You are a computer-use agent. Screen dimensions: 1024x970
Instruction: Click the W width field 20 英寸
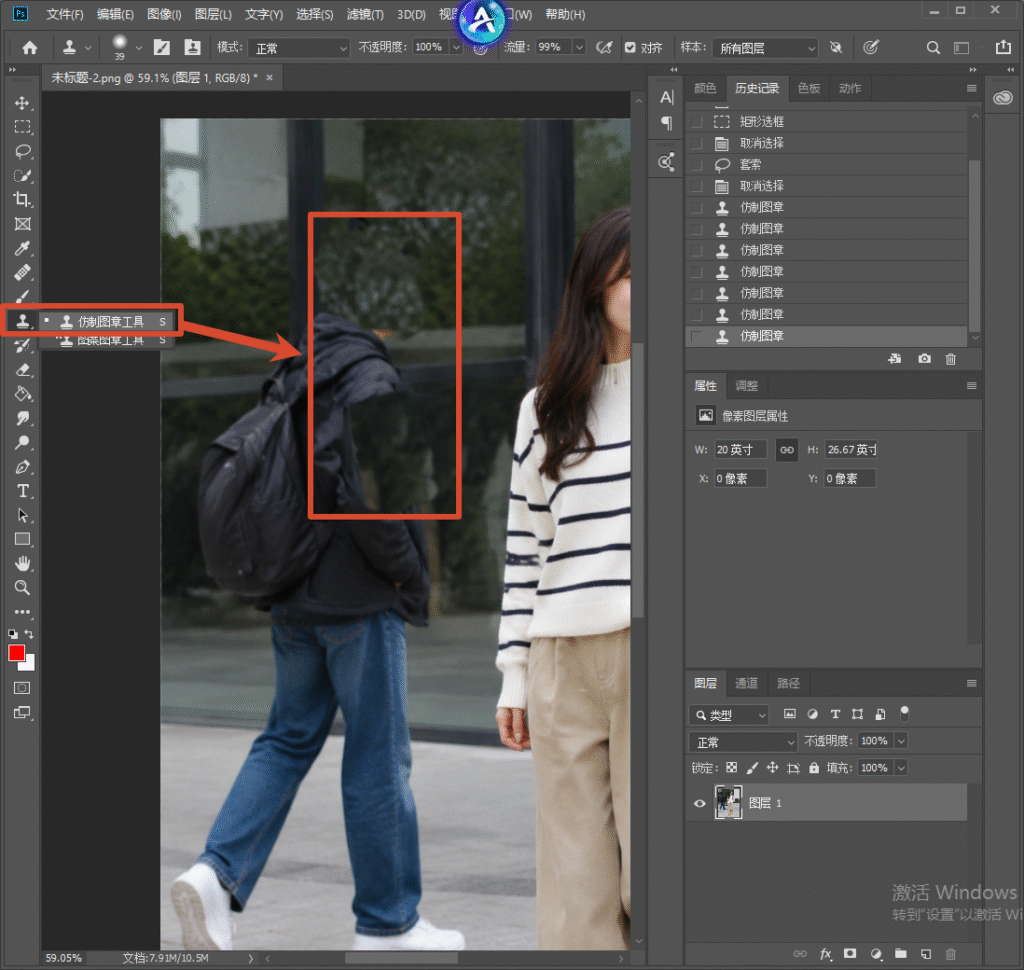tap(740, 450)
